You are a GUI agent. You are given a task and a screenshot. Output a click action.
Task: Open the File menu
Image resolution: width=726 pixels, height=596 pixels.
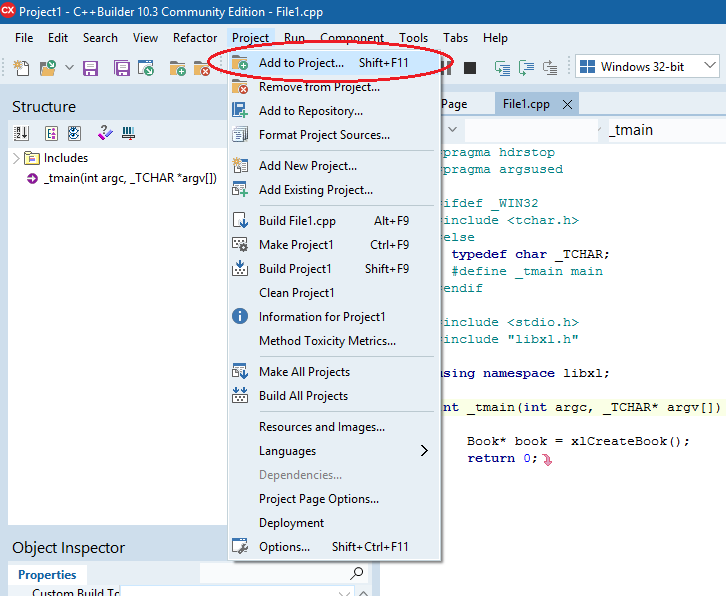click(24, 38)
